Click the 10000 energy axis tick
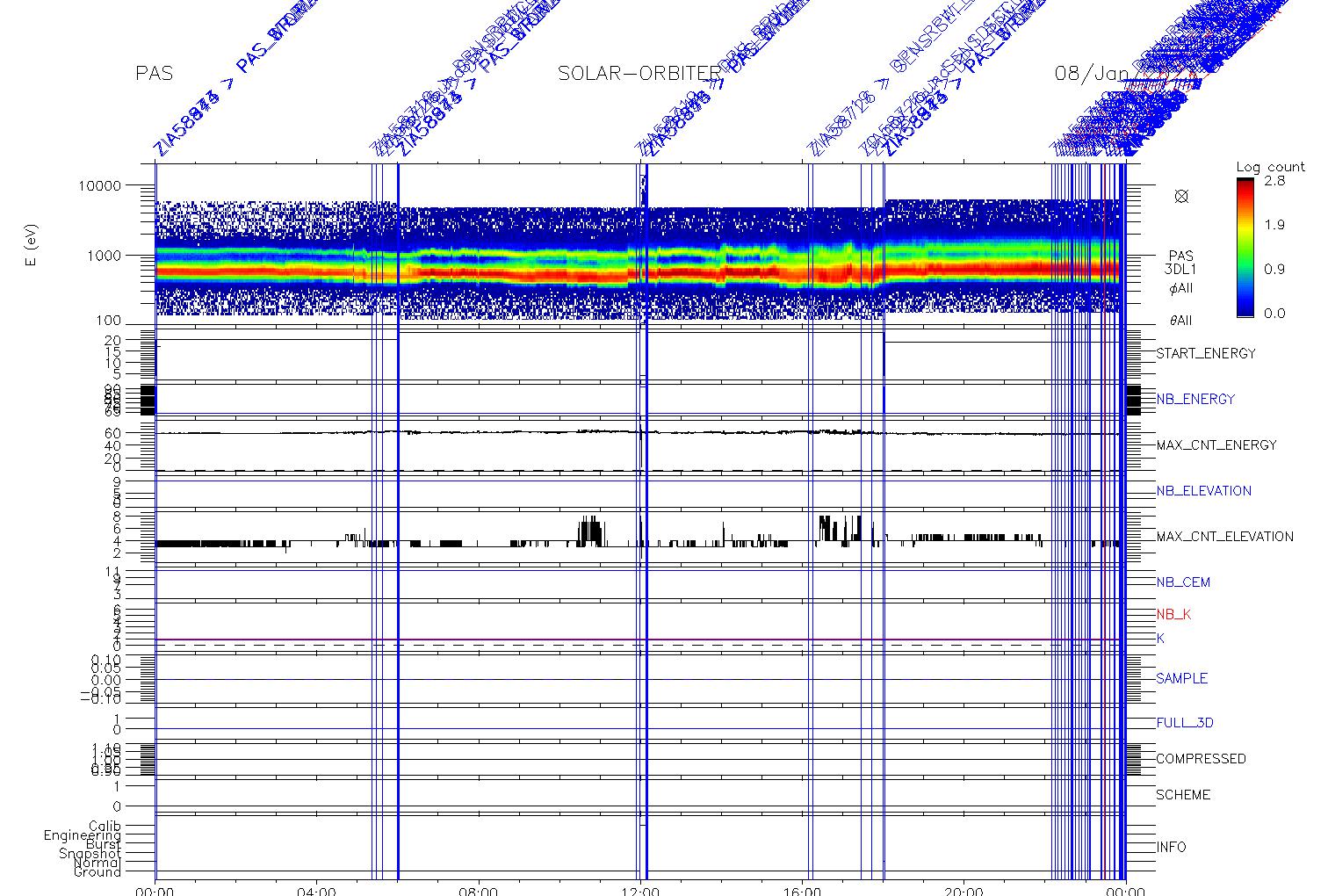Screen dimensions: 1328x896 (98, 185)
